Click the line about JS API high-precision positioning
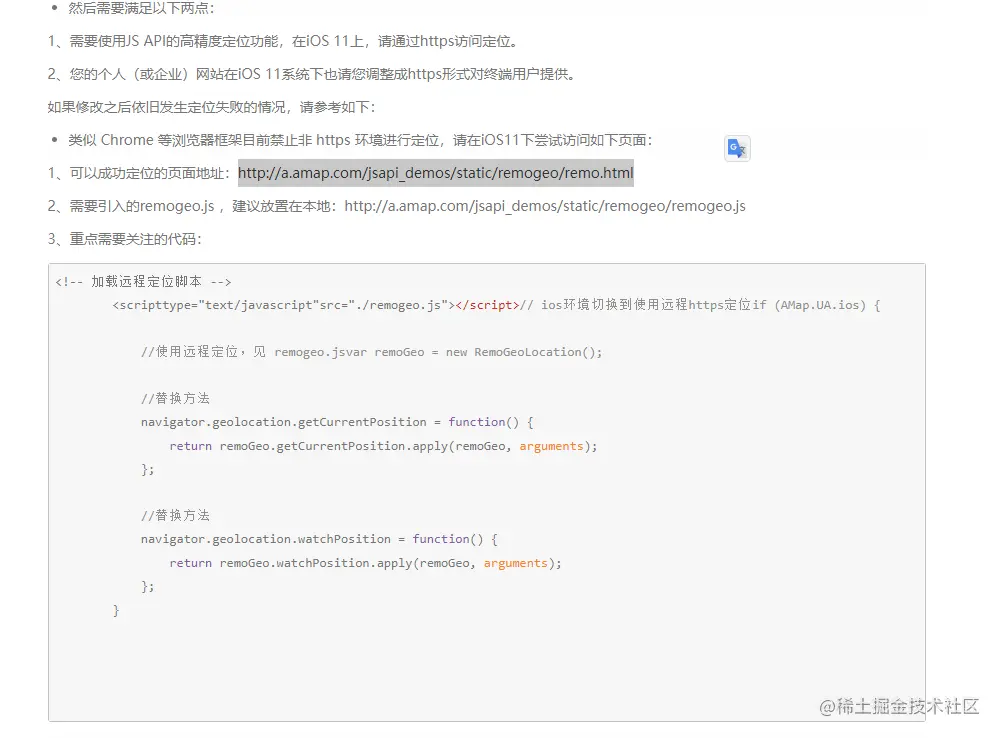 click(284, 41)
